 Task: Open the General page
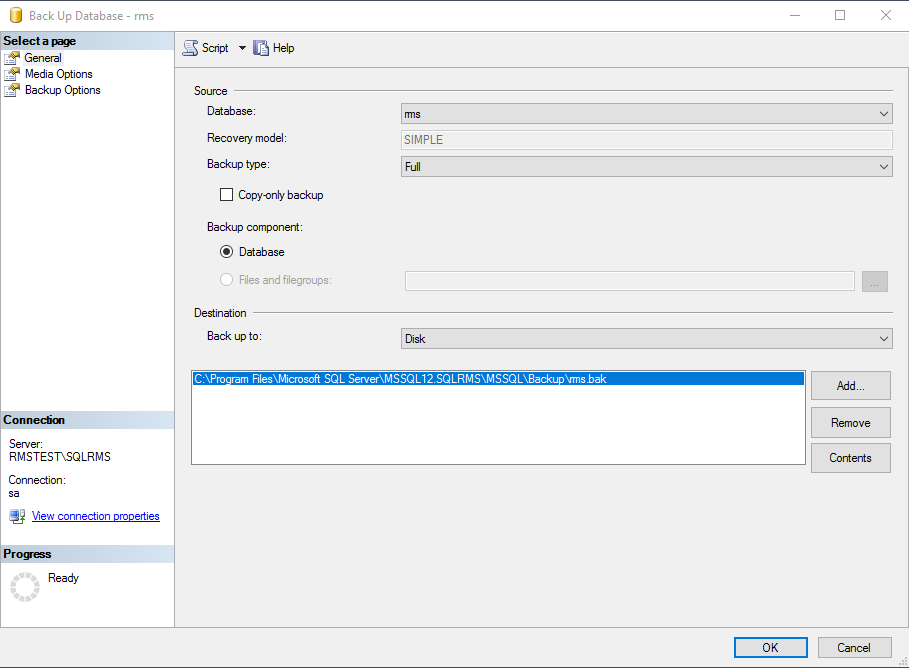click(x=43, y=58)
